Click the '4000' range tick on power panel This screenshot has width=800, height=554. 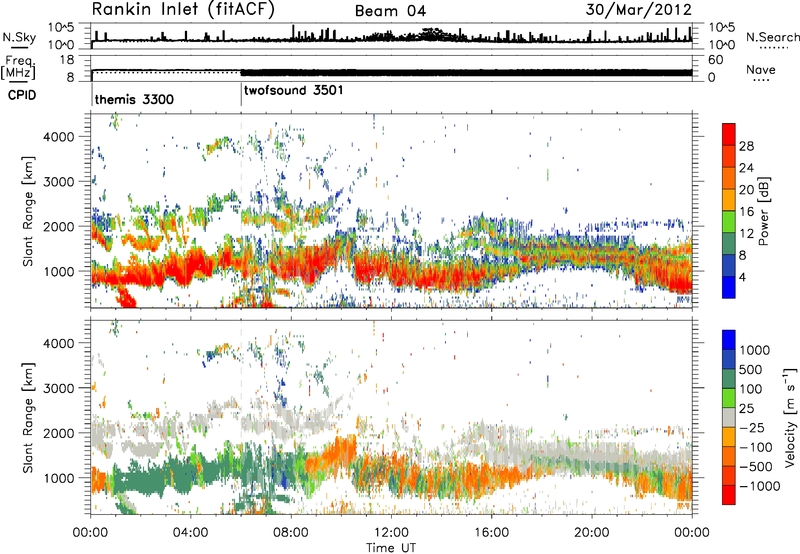[59, 137]
